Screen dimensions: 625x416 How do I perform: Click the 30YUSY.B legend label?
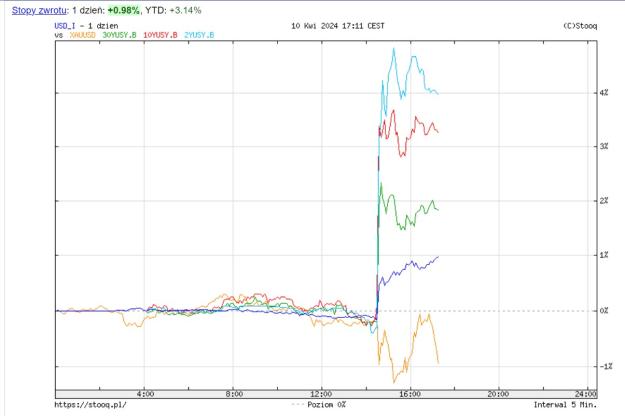coord(119,35)
